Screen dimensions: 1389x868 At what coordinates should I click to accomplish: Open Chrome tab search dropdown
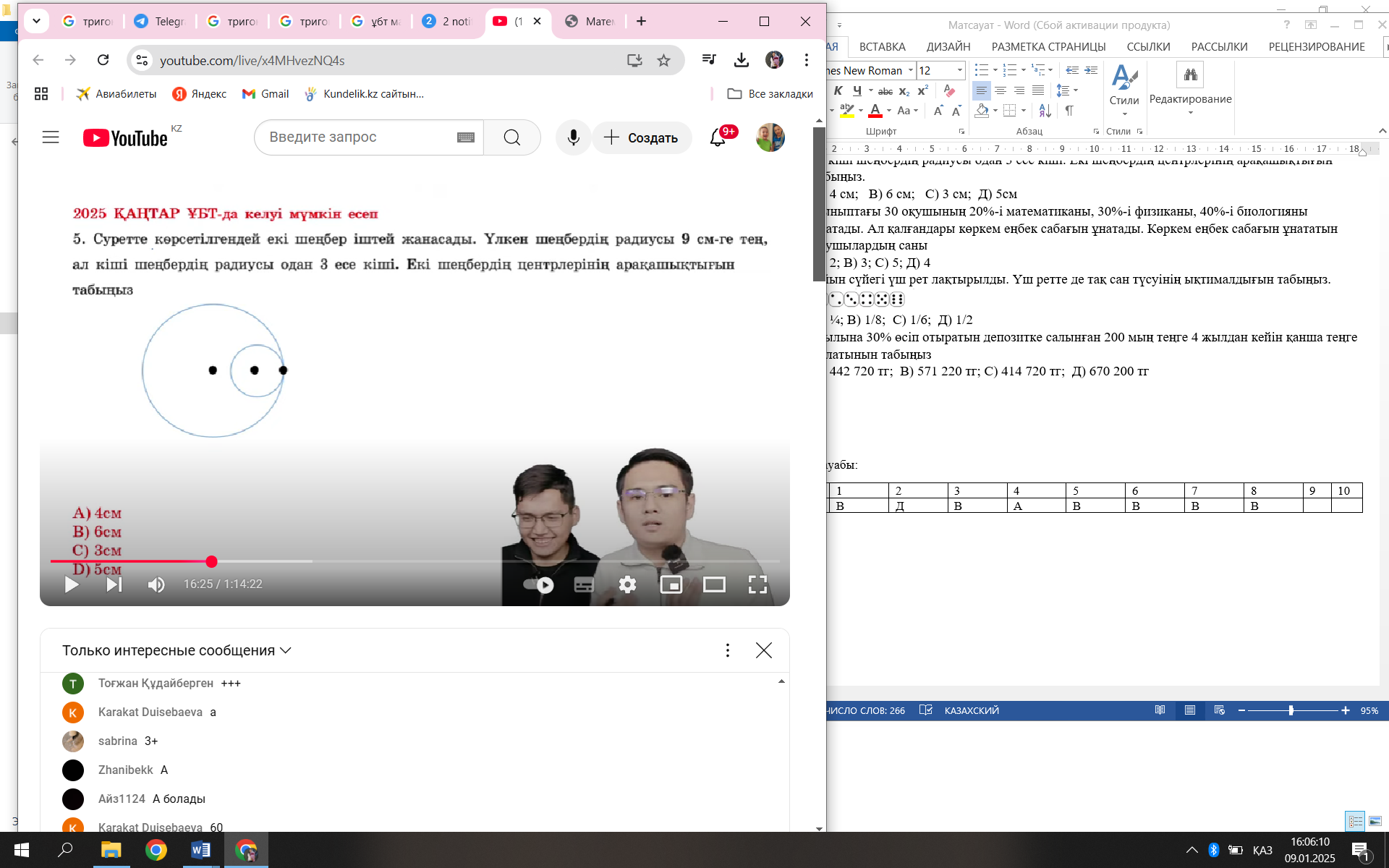[36, 21]
